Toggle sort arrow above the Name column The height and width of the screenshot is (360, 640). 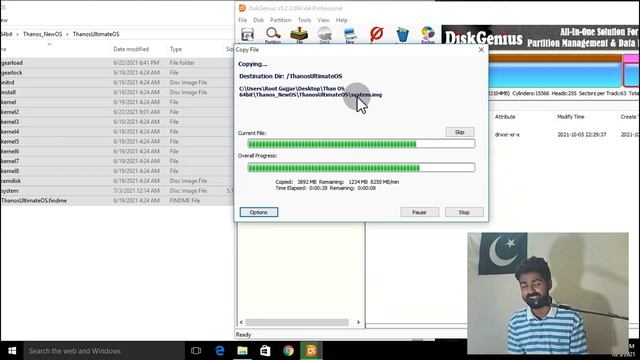tap(49, 44)
